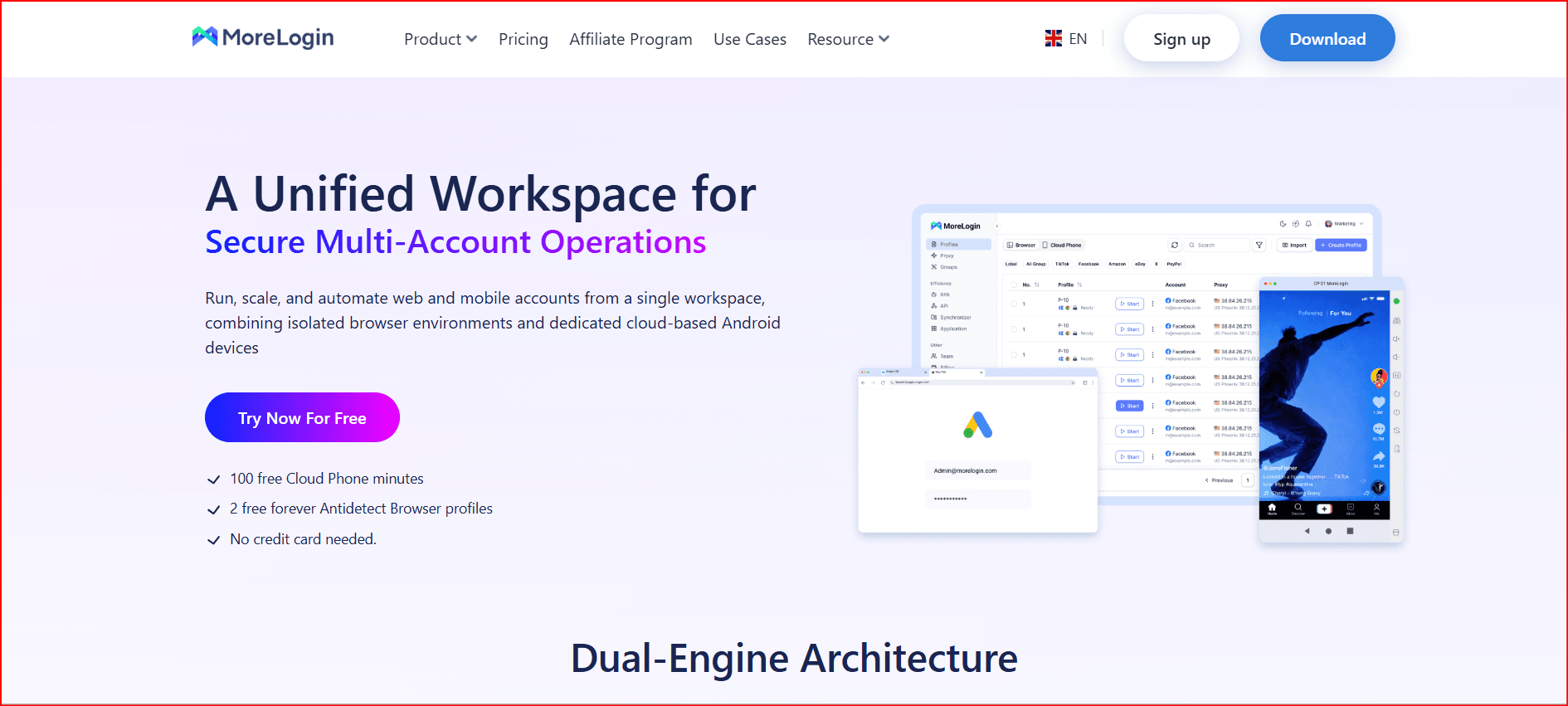
Task: Tick the select-all checkbox in the profile table header
Action: click(1014, 285)
